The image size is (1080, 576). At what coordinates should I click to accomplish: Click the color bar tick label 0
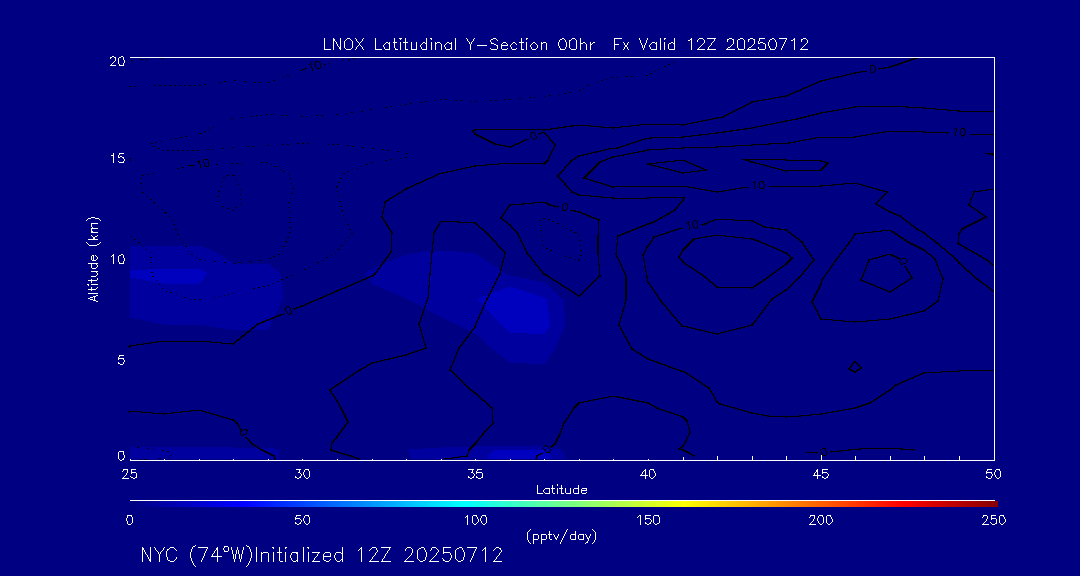pos(129,520)
